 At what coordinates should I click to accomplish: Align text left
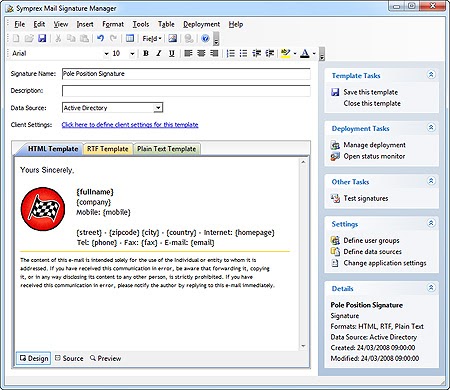click(188, 53)
